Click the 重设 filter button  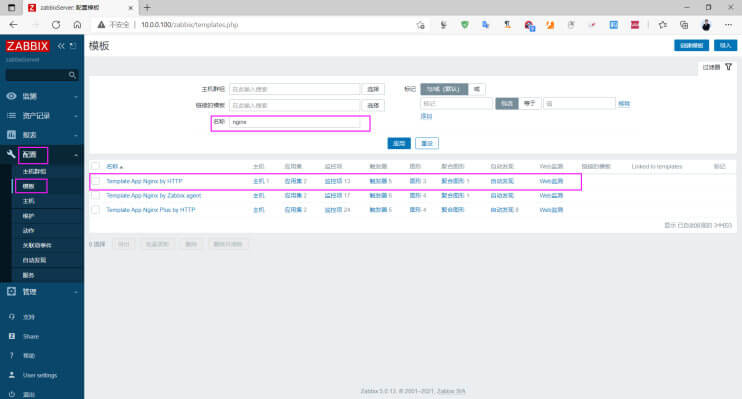tap(427, 143)
